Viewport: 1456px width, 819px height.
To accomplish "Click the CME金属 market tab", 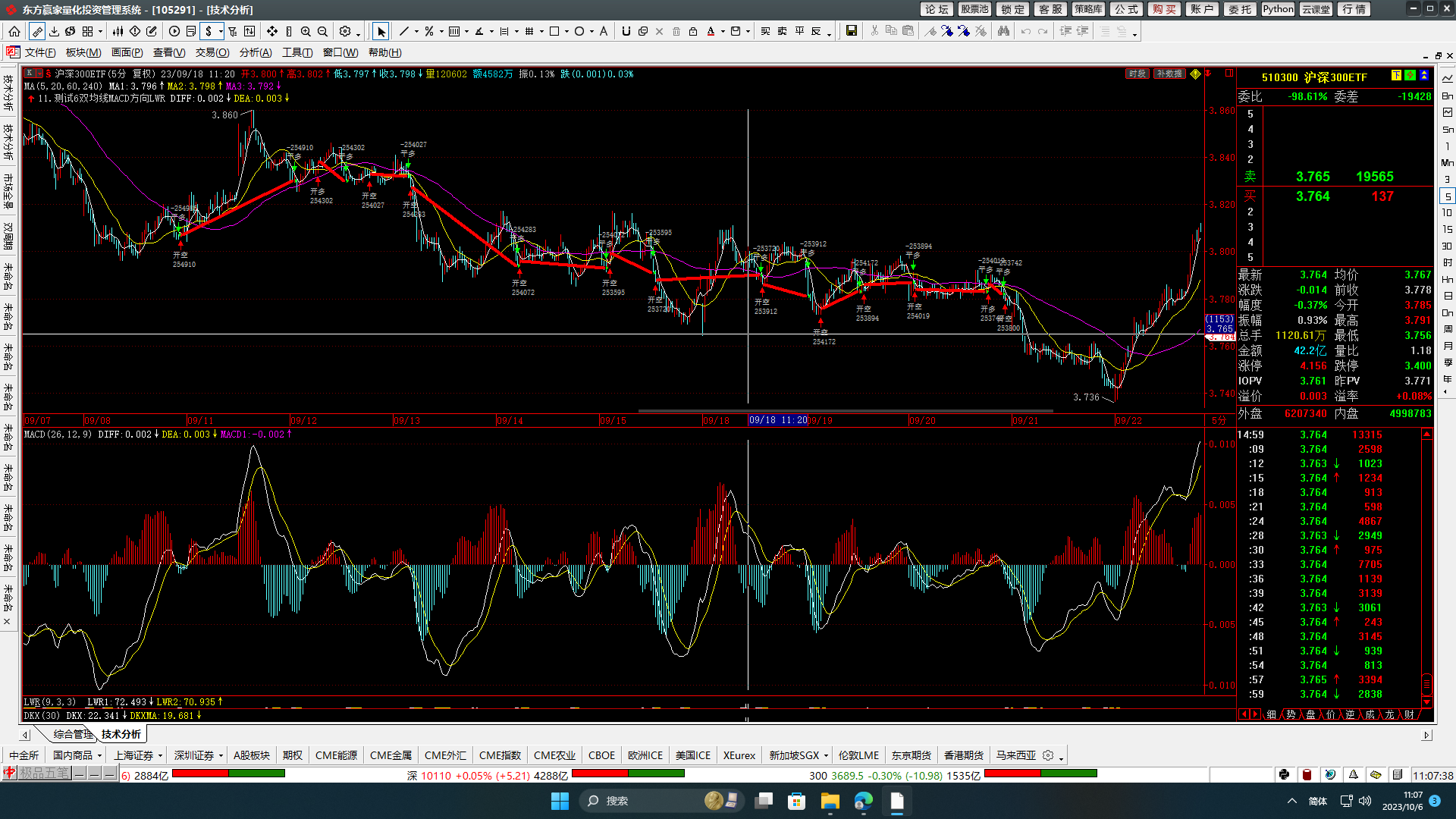I will pyautogui.click(x=391, y=755).
